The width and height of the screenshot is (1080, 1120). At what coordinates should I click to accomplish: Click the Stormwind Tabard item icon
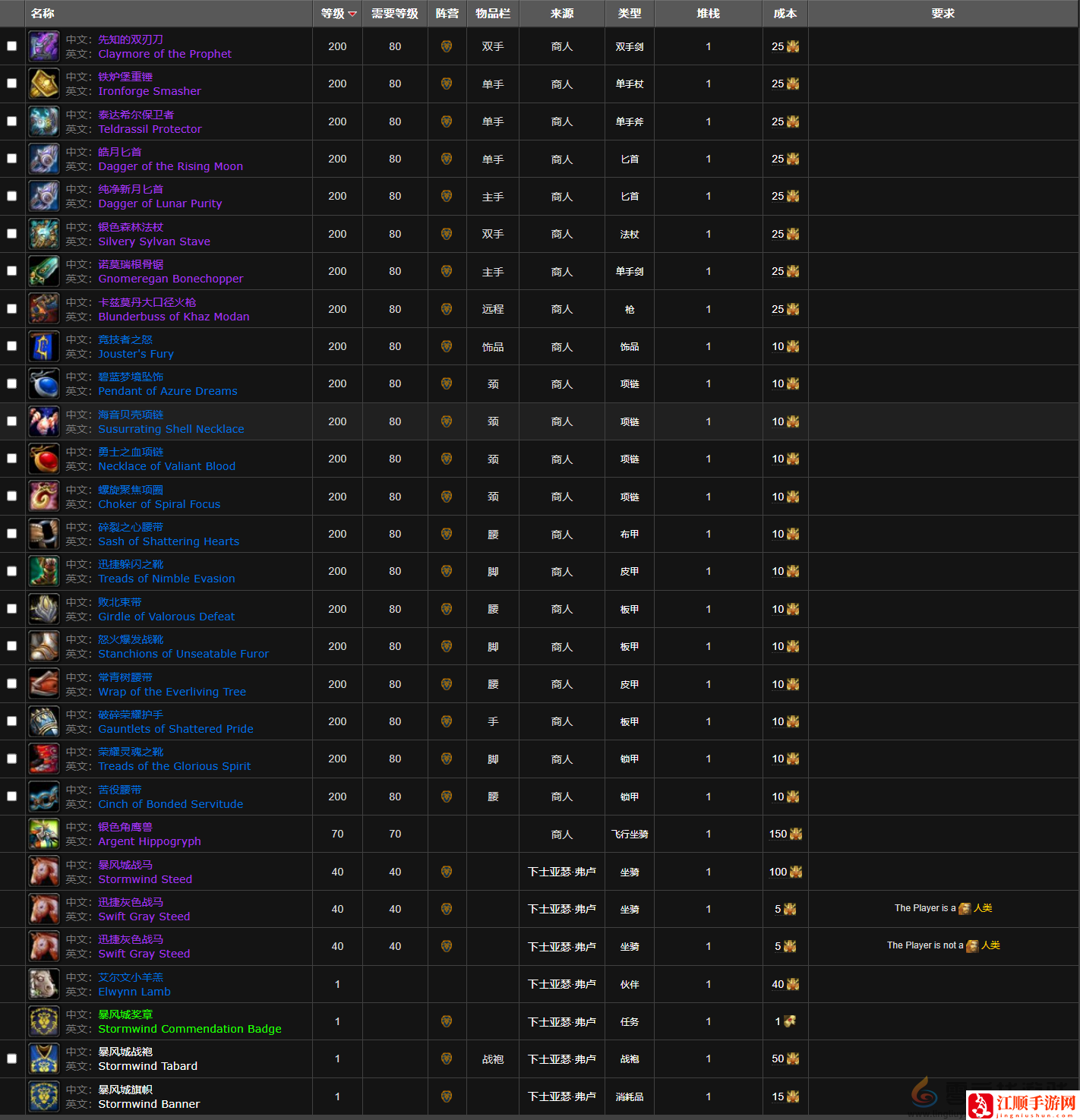point(44,1058)
